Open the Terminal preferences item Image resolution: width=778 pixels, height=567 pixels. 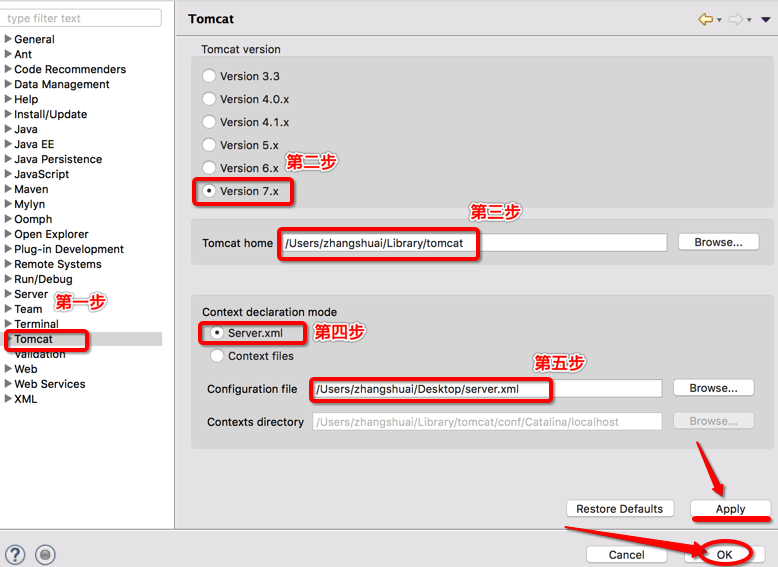coord(36,324)
